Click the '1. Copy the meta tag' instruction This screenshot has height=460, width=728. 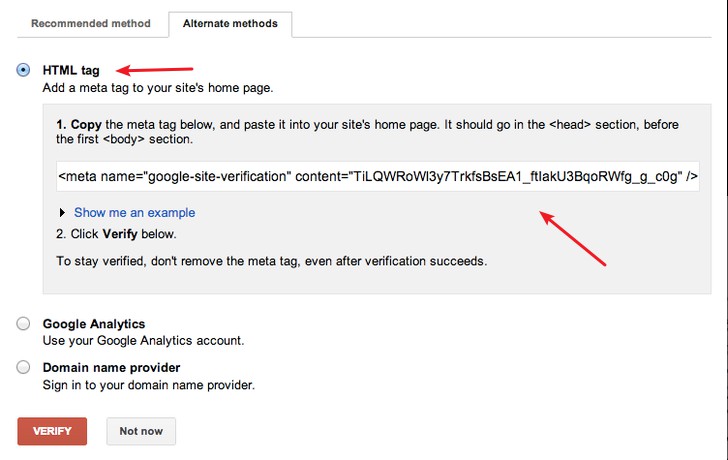[367, 132]
